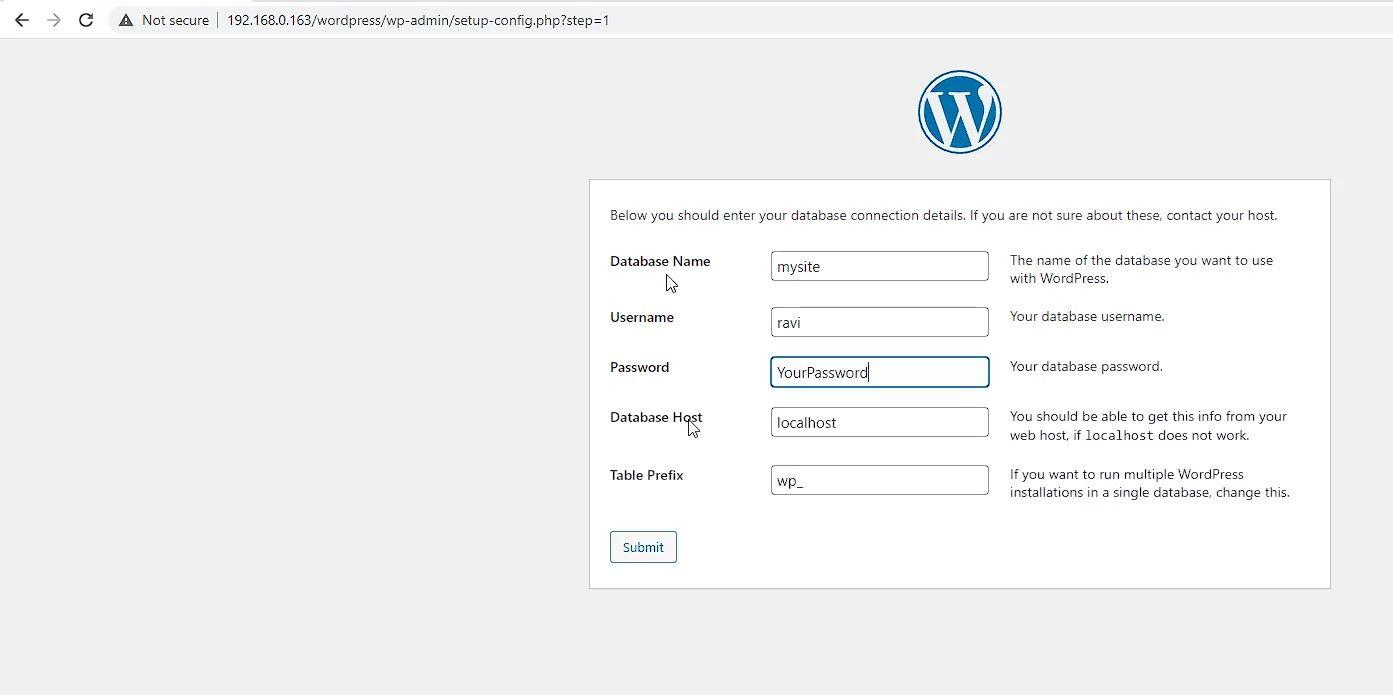
Task: Click the Database Host field showing localhost
Action: click(x=879, y=421)
